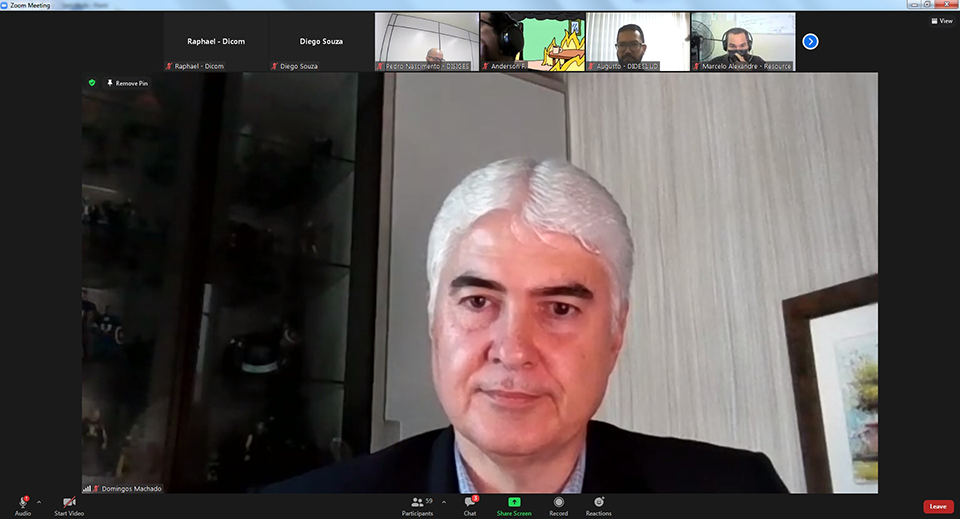Click the green encryption shield icon
The width and height of the screenshot is (960, 519).
tap(92, 83)
